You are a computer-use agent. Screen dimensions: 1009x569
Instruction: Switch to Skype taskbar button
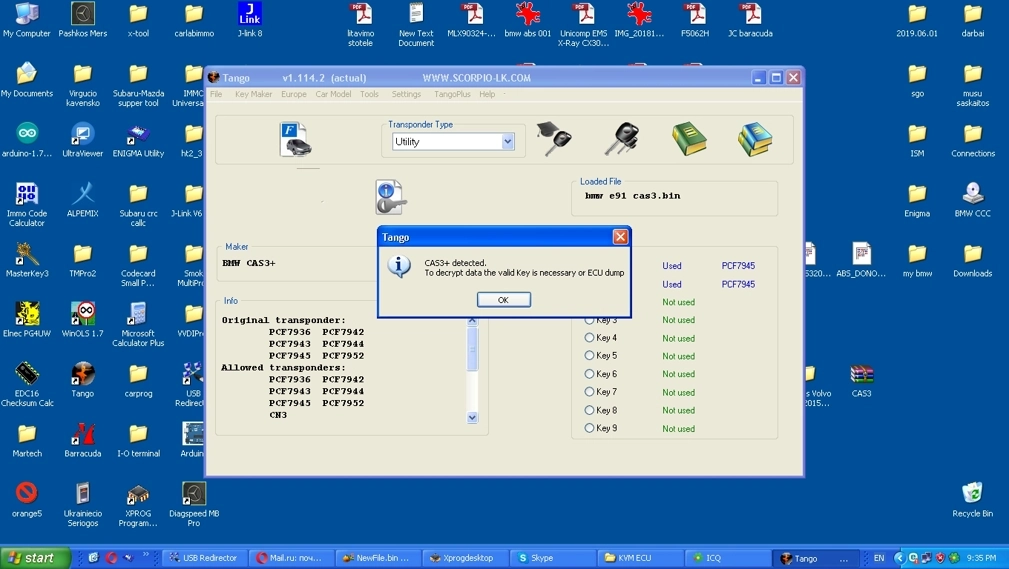point(552,558)
